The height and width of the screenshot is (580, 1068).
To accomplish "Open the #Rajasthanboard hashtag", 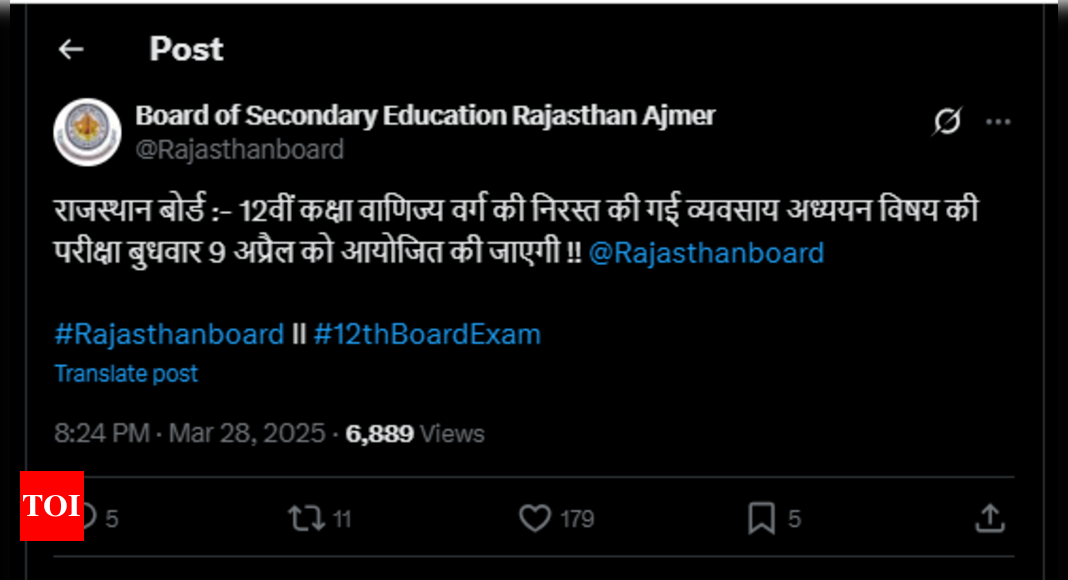I will coord(169,334).
